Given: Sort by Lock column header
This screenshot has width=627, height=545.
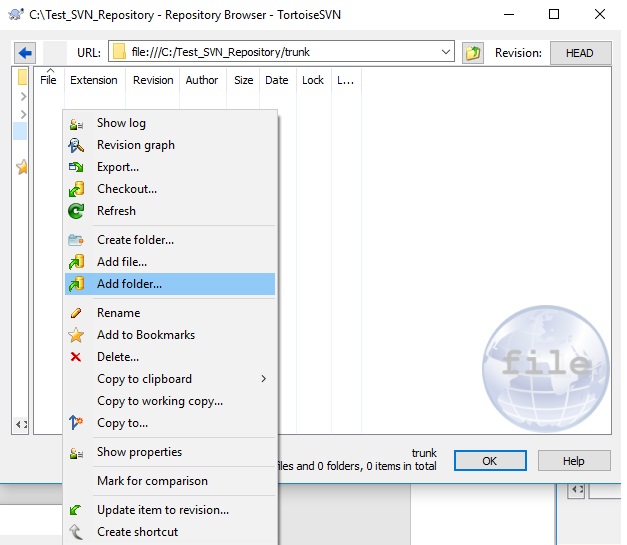Looking at the screenshot, I should point(313,80).
